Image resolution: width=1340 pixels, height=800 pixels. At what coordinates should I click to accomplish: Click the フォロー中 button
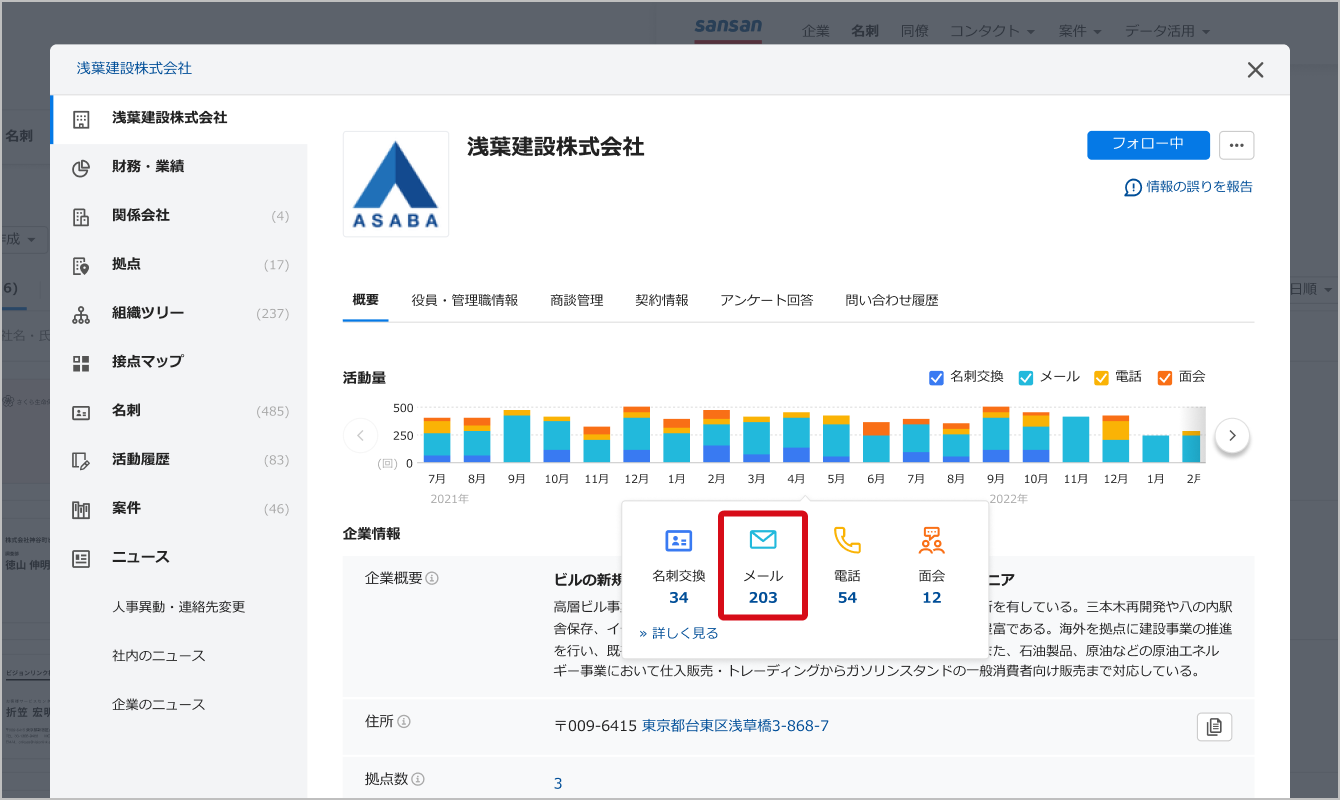1148,145
